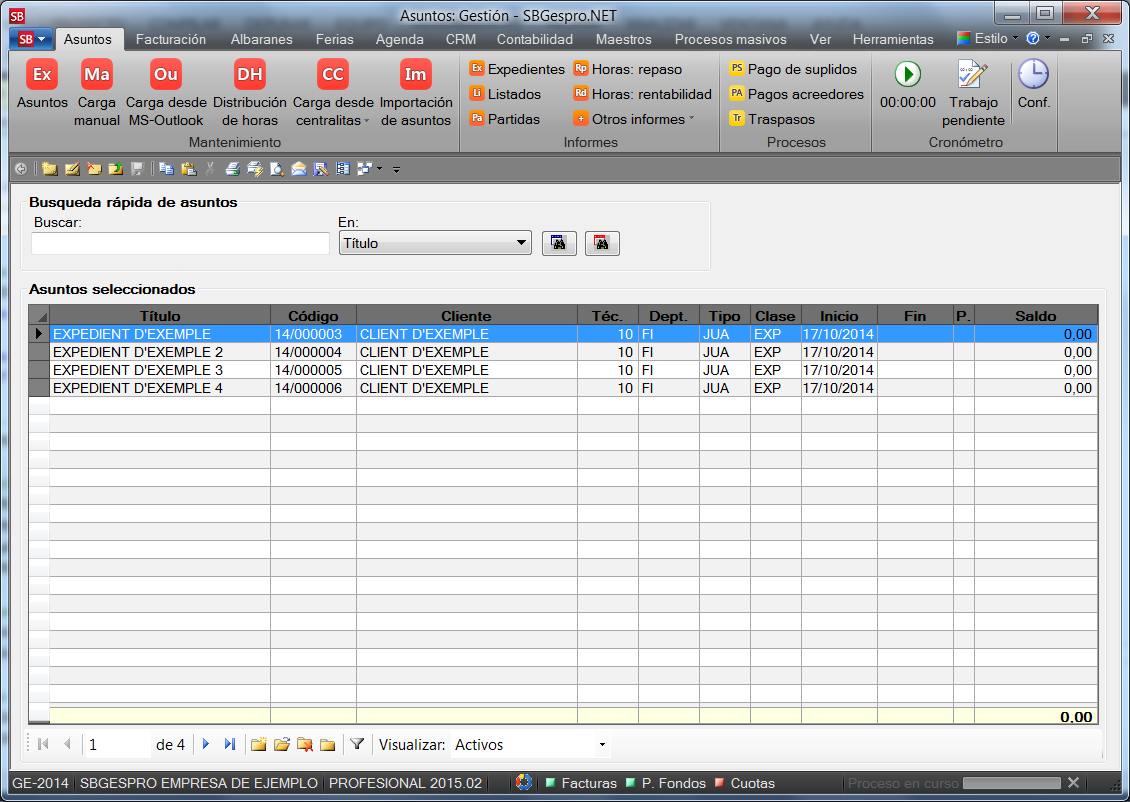
Task: Start the chronometer play button
Action: click(x=907, y=75)
